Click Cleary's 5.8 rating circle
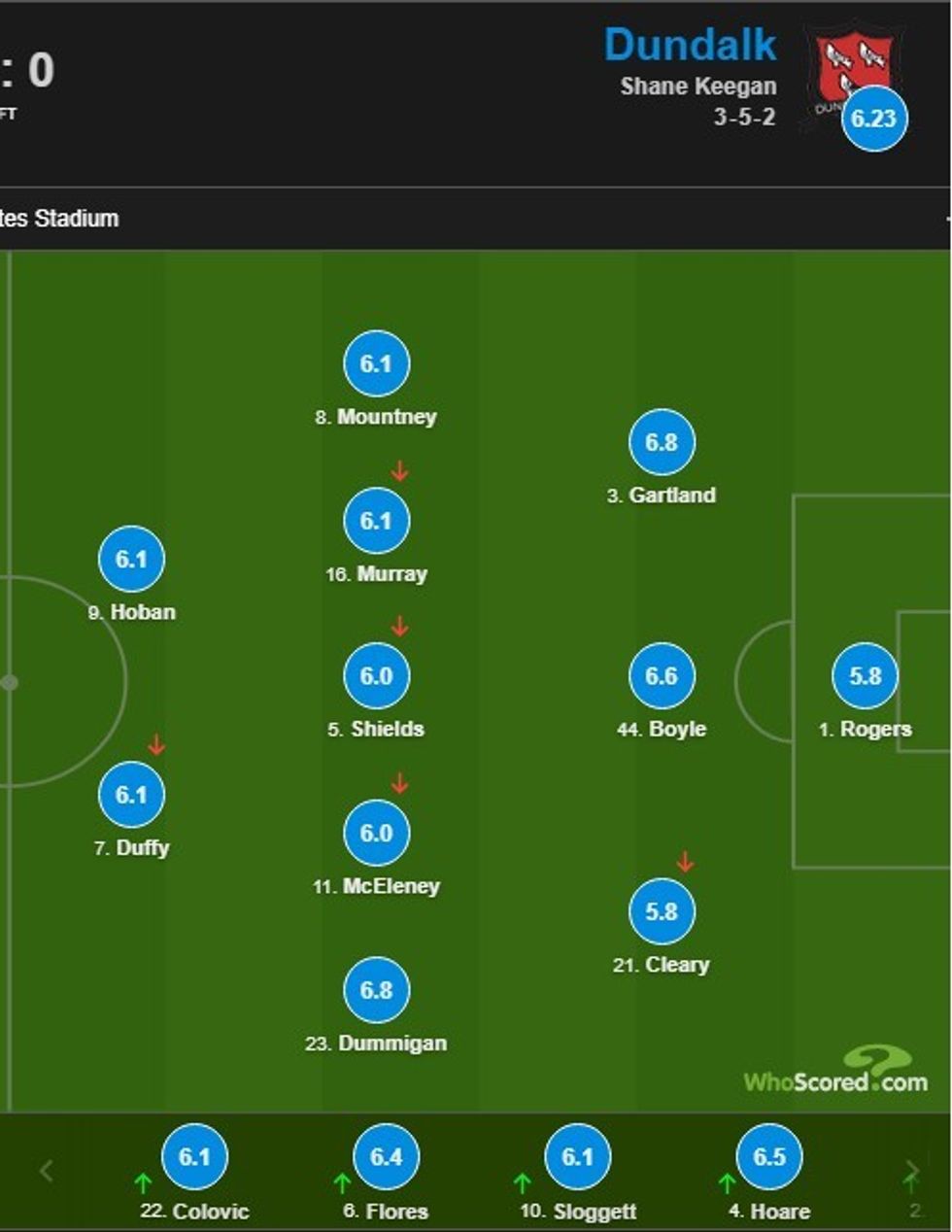This screenshot has width=952, height=1232. tap(662, 911)
